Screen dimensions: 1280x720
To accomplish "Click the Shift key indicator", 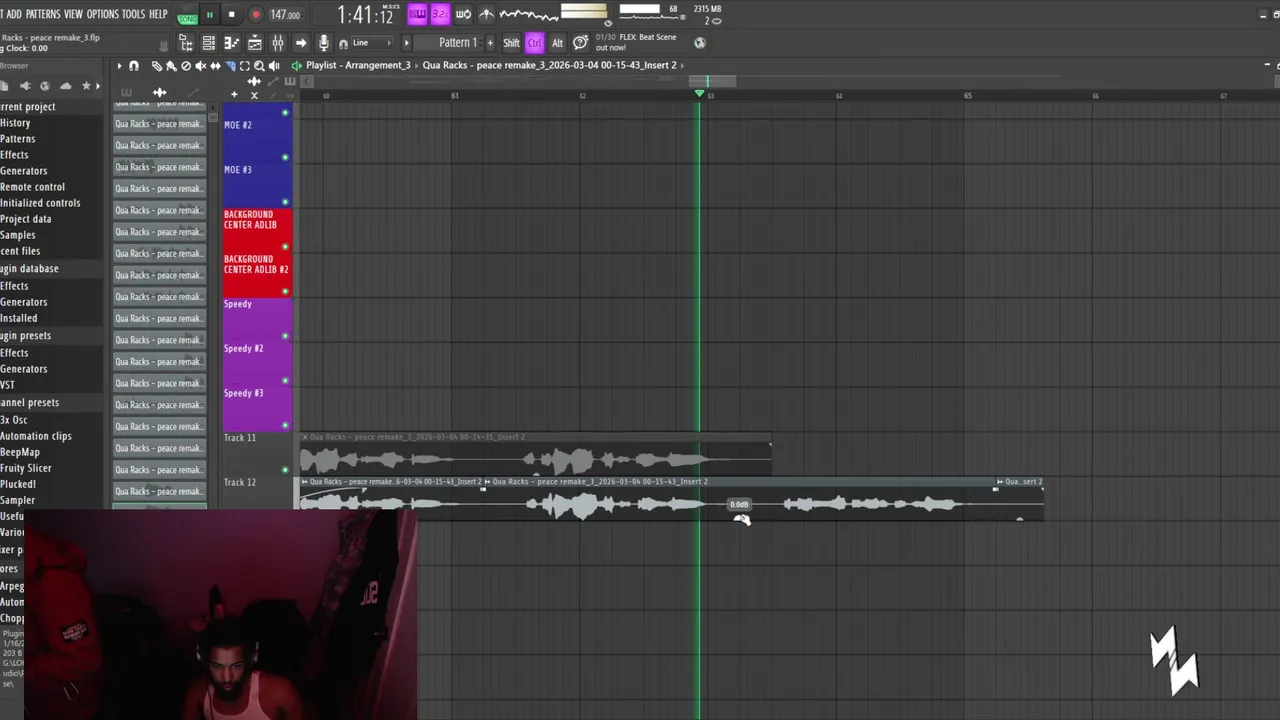I will click(511, 43).
